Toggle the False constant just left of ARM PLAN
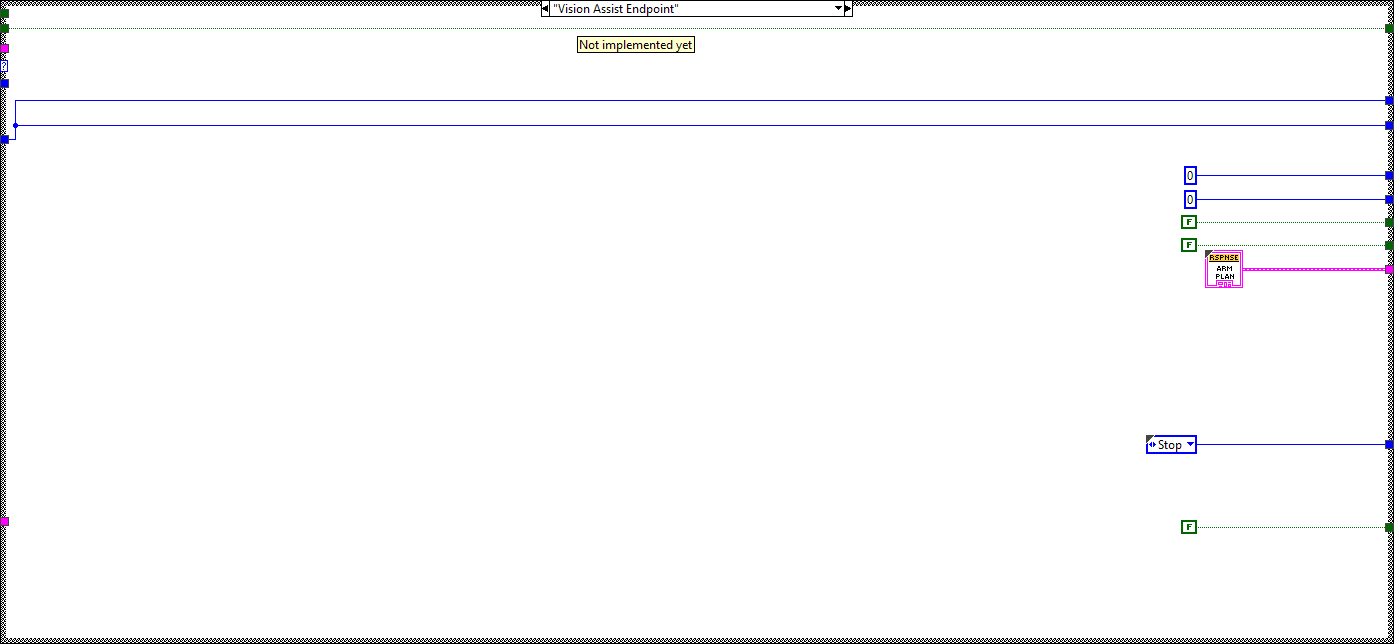 tap(1189, 245)
